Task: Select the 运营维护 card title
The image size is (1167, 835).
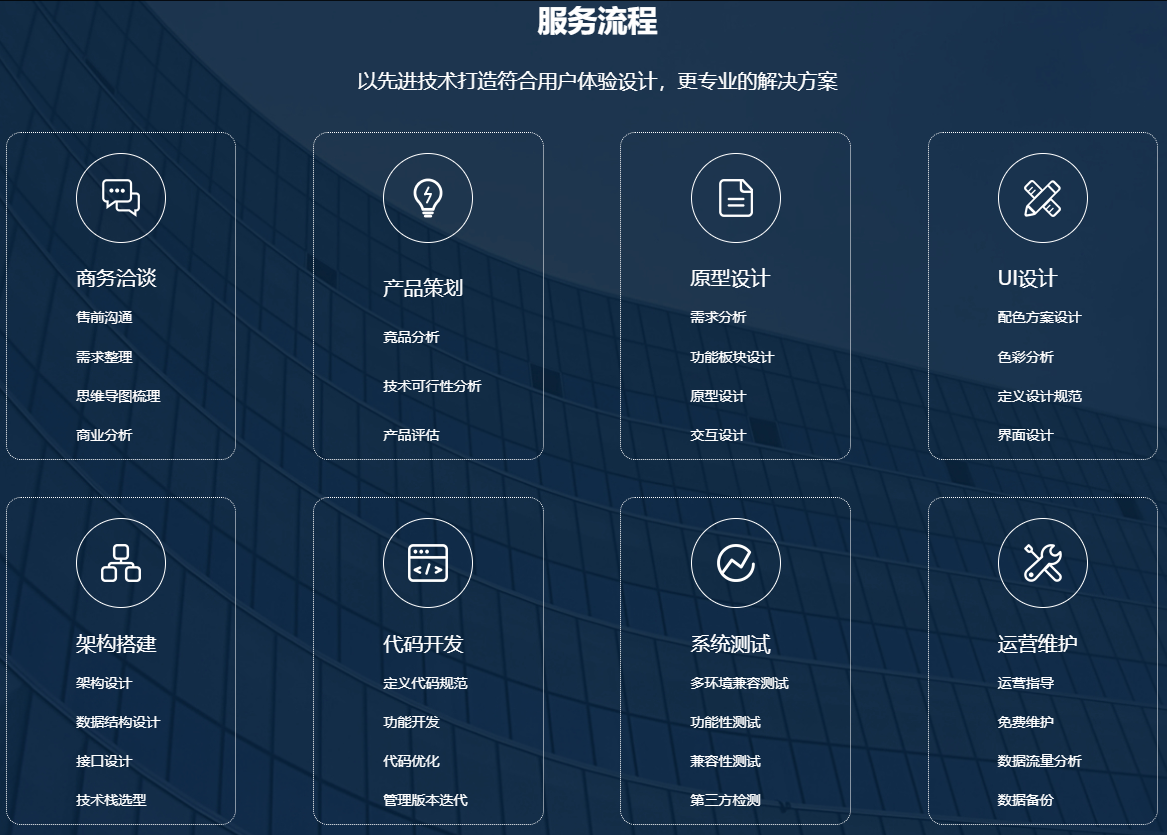Action: [1037, 644]
